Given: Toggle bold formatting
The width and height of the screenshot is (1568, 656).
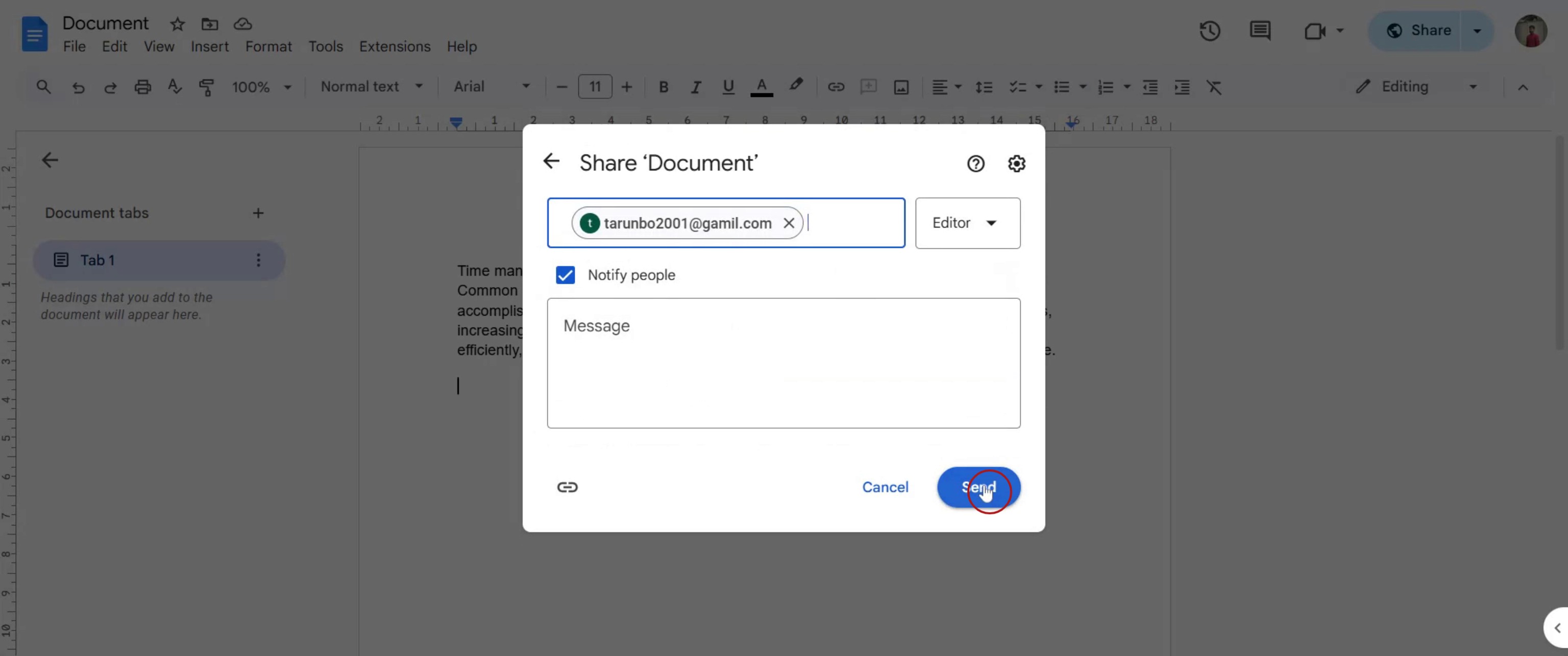Looking at the screenshot, I should coord(664,87).
